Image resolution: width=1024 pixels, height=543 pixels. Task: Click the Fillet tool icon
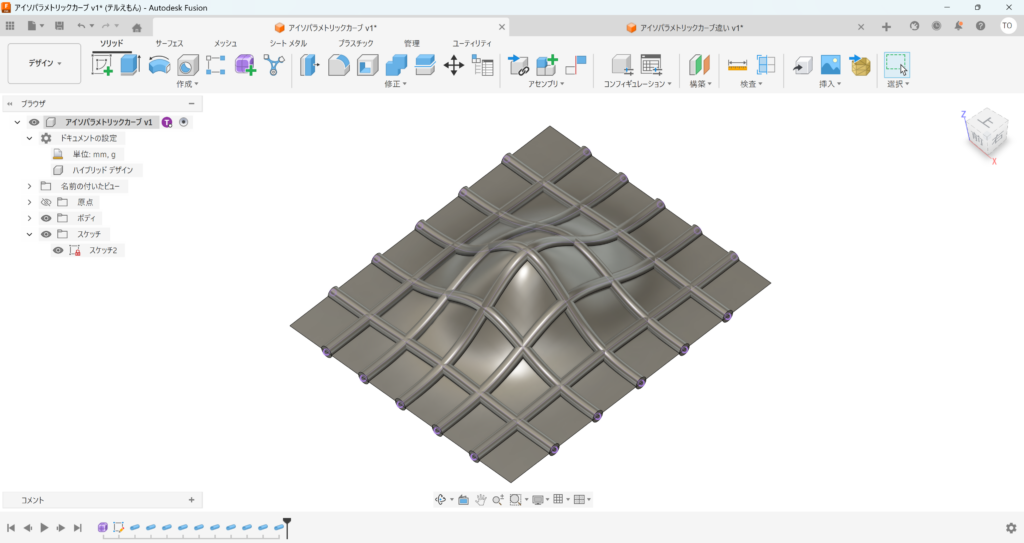coord(339,65)
